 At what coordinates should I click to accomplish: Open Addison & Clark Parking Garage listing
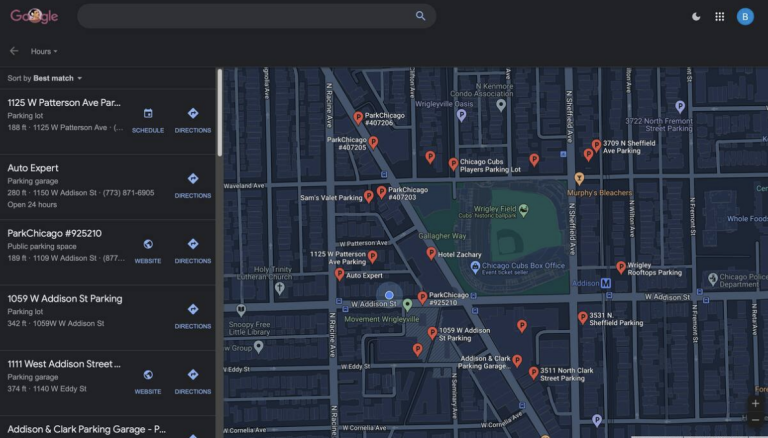pos(86,430)
